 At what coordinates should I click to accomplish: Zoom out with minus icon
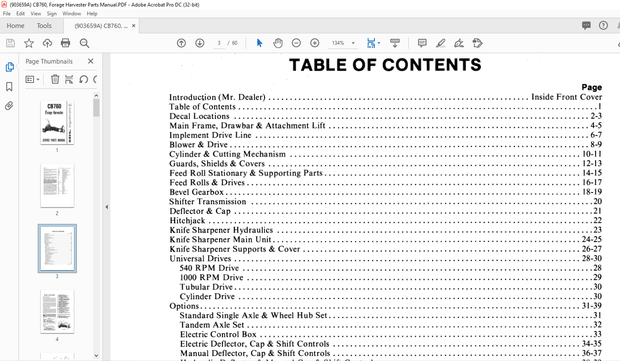pos(296,43)
